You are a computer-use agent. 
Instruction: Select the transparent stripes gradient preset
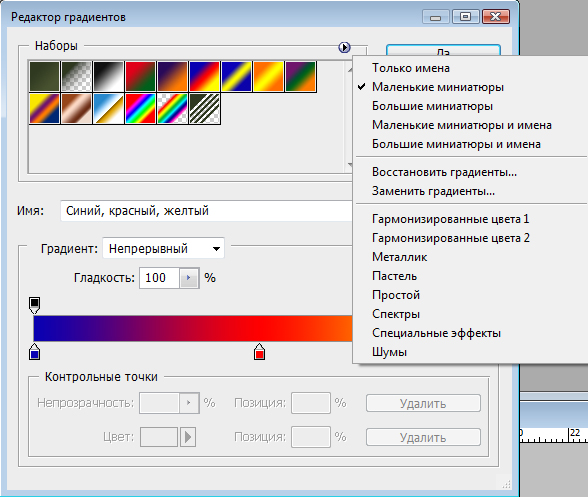204,109
